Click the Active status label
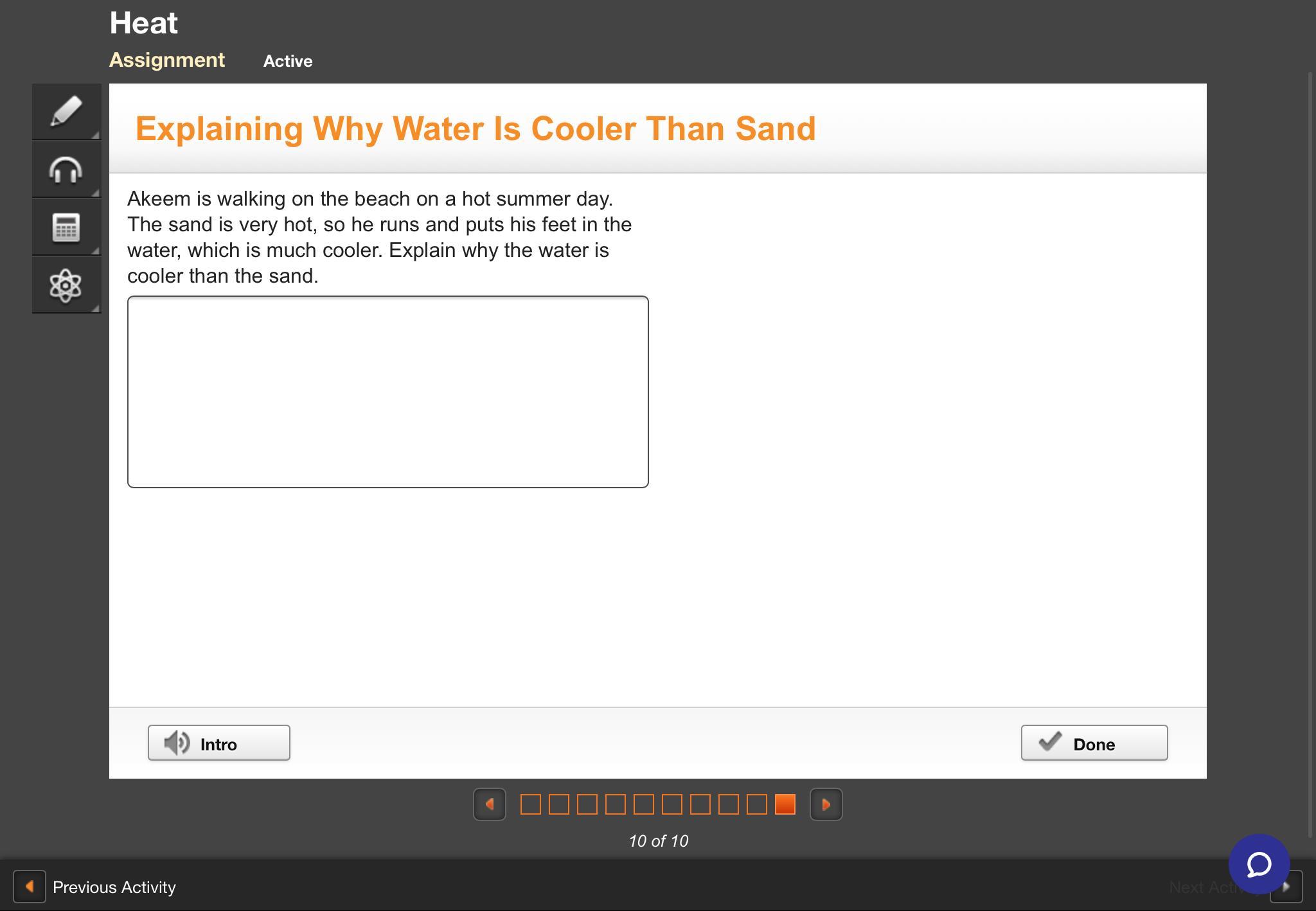This screenshot has width=1316, height=911. pyautogui.click(x=288, y=61)
